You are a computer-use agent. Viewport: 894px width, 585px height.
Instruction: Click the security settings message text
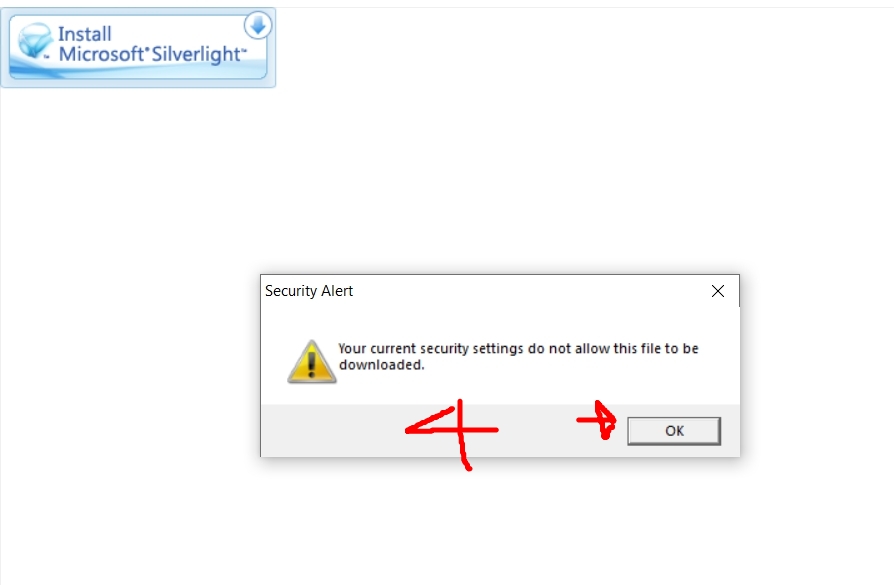click(x=518, y=356)
